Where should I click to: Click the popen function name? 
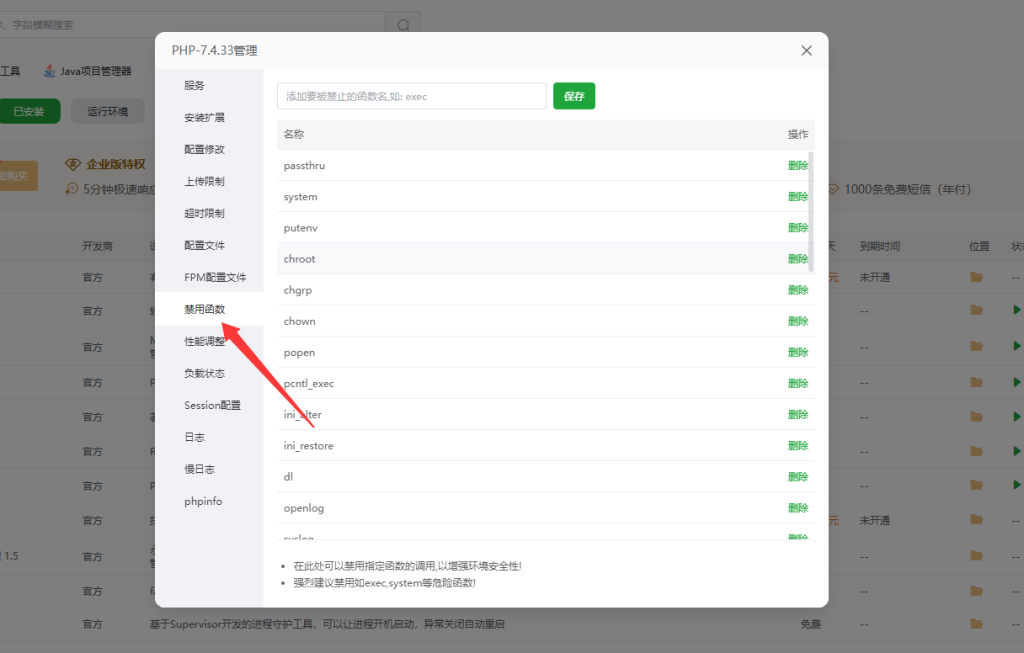pos(299,353)
